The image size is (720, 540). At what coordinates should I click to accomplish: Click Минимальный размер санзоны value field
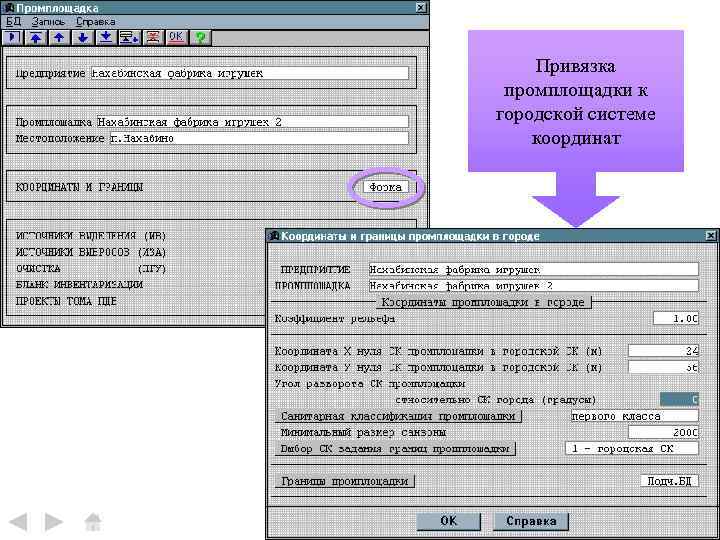pyautogui.click(x=664, y=432)
